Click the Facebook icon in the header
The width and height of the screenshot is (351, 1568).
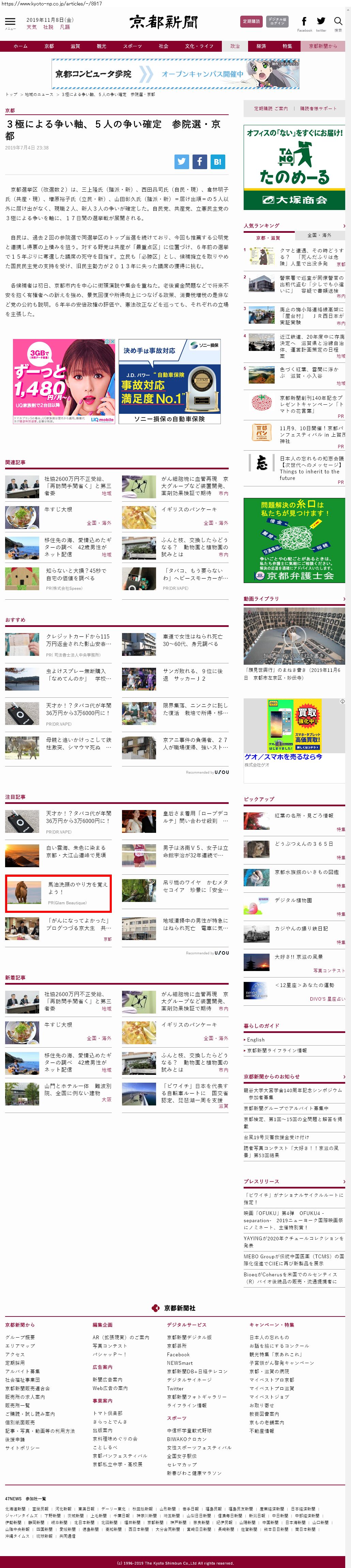pyautogui.click(x=304, y=21)
